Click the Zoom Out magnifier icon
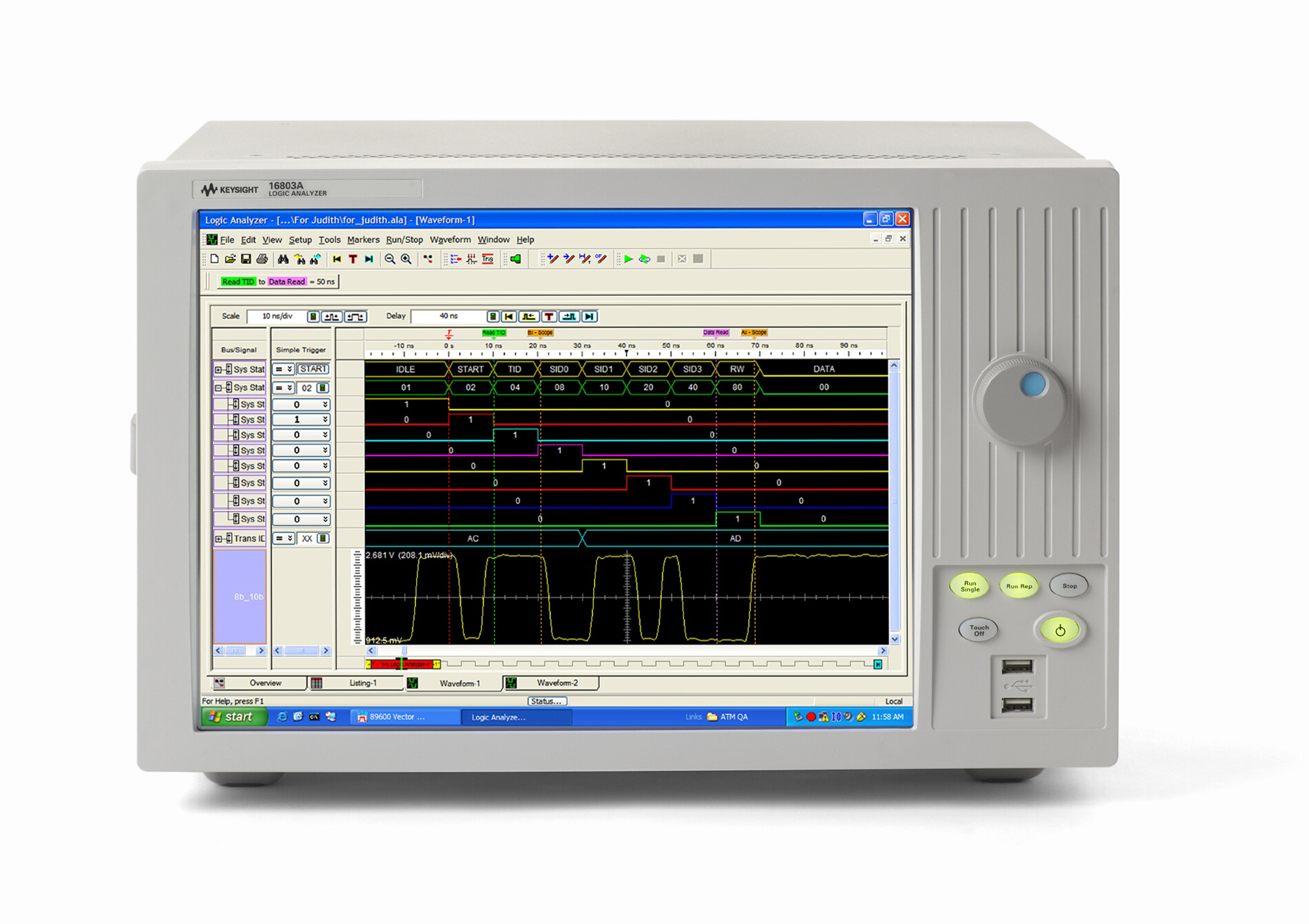 coord(390,259)
